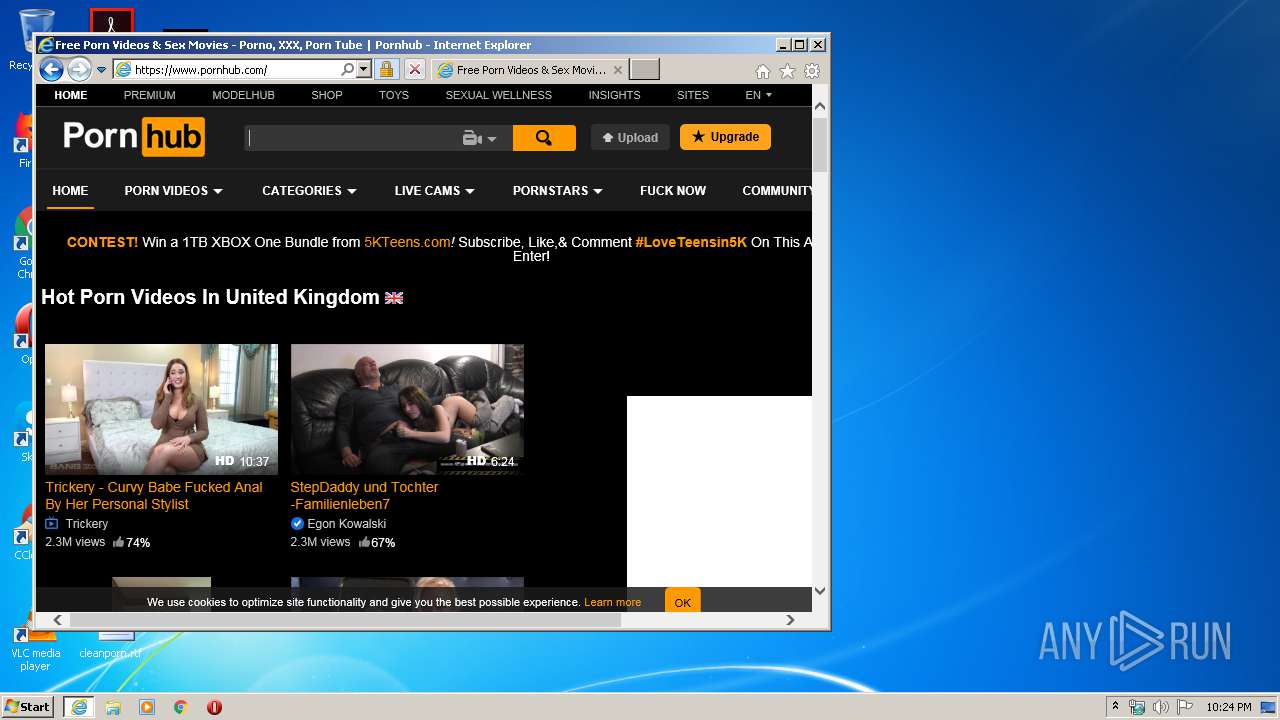Select the Free Videos browser tab
Image resolution: width=1280 pixels, height=720 pixels.
530,70
